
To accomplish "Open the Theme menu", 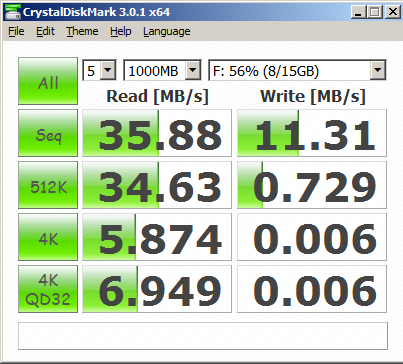I will click(82, 31).
